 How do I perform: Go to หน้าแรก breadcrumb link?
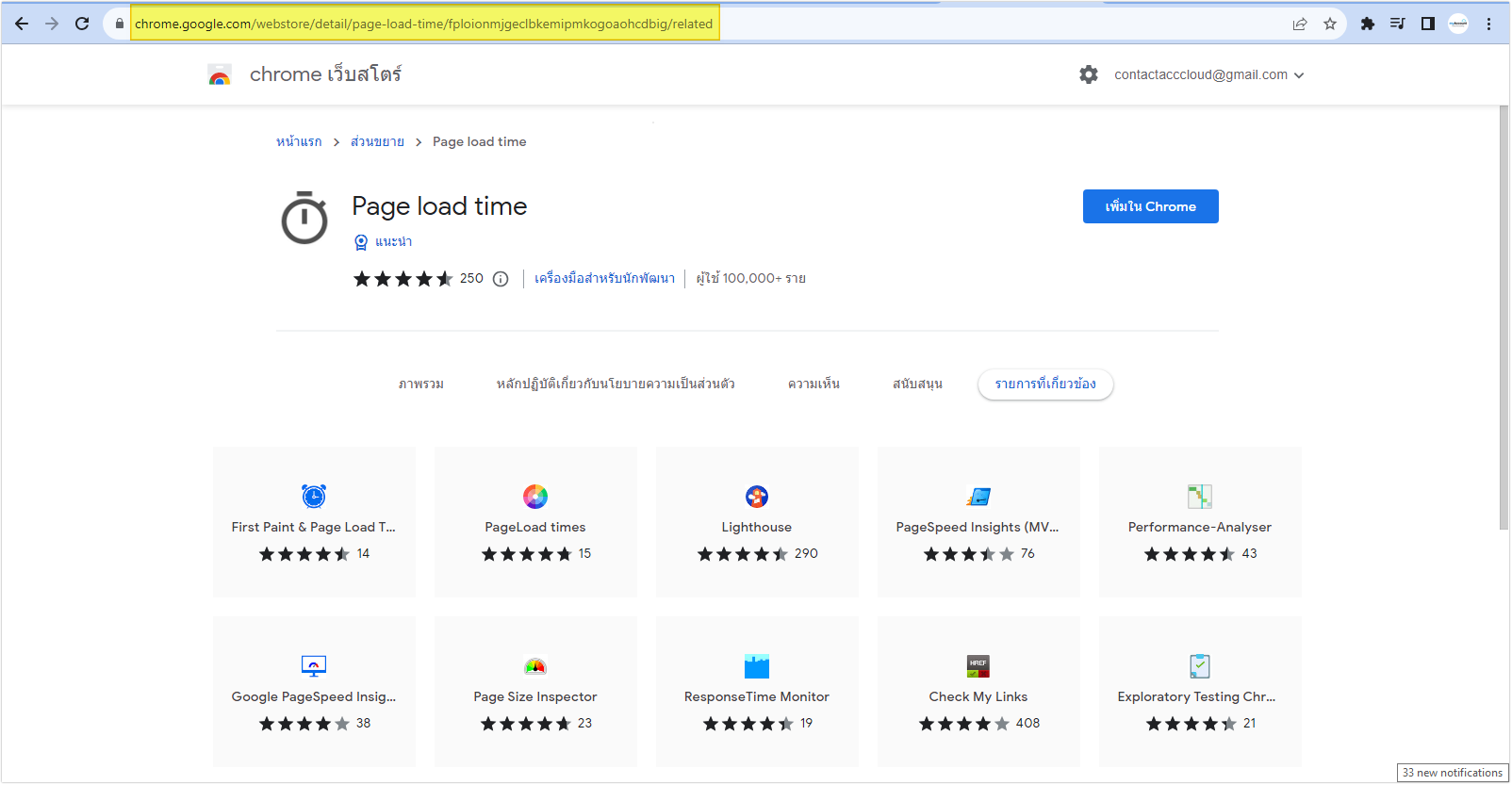click(x=299, y=141)
